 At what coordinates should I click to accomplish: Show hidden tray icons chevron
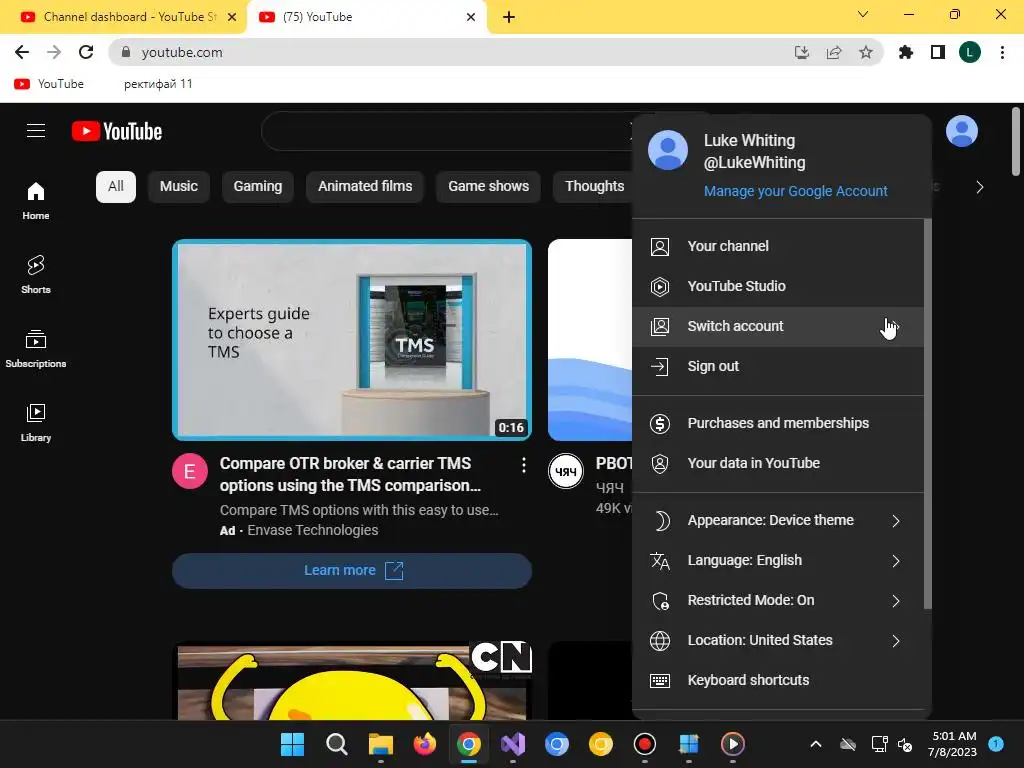pos(816,744)
